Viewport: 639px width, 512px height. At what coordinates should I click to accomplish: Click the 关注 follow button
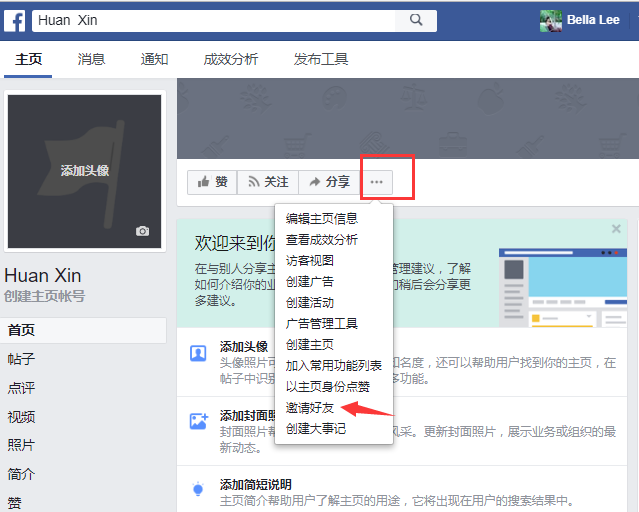click(268, 182)
